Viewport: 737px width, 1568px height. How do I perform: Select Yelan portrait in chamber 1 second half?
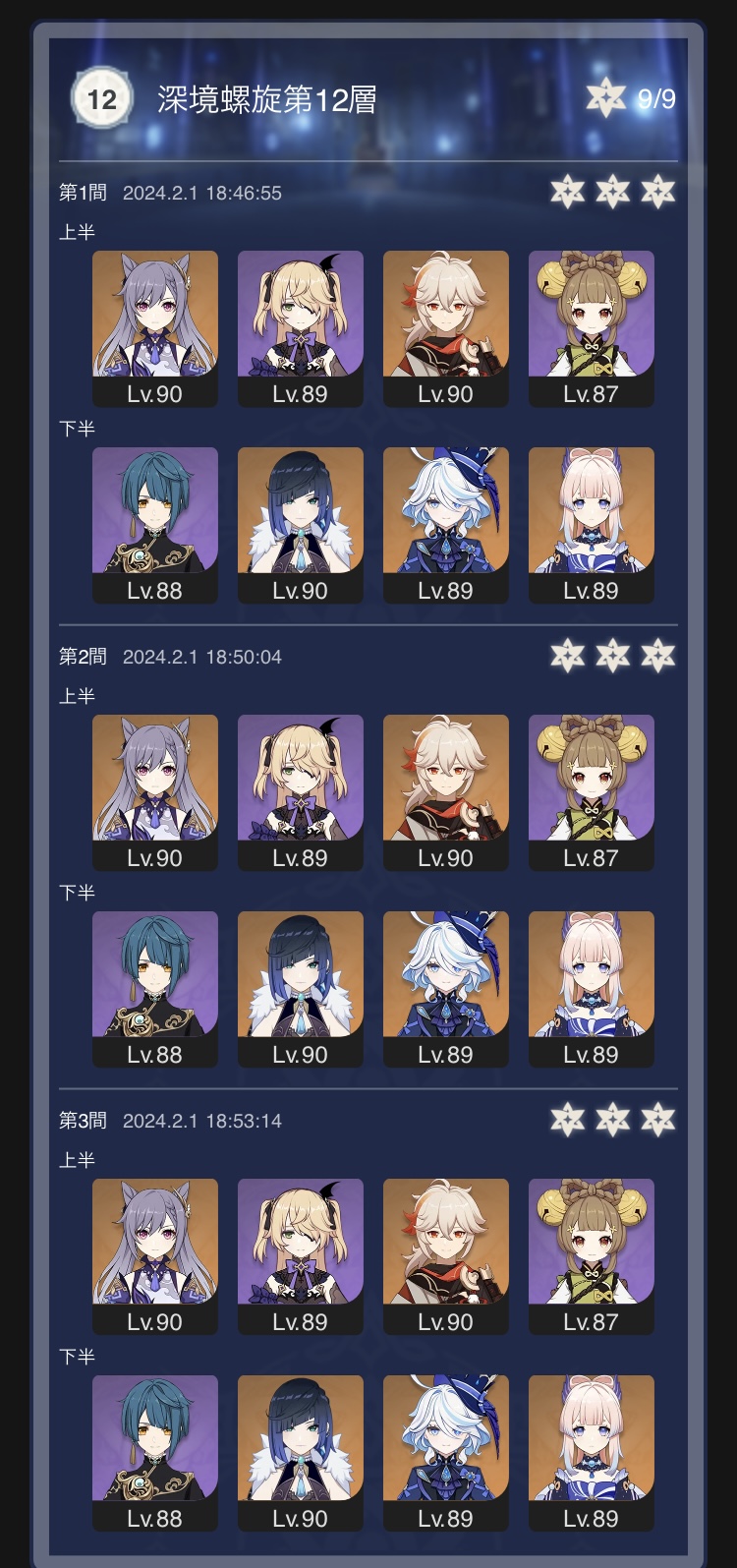301,525
